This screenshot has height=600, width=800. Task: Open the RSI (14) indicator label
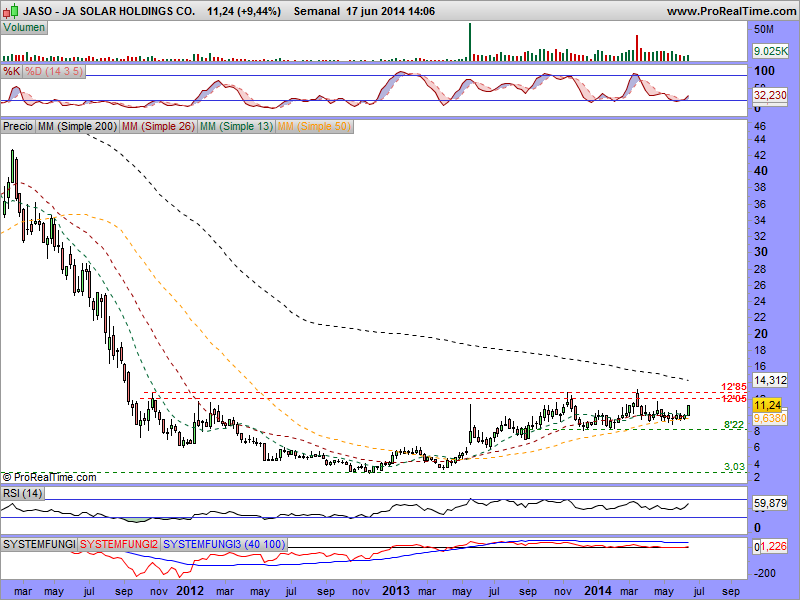tap(22, 493)
